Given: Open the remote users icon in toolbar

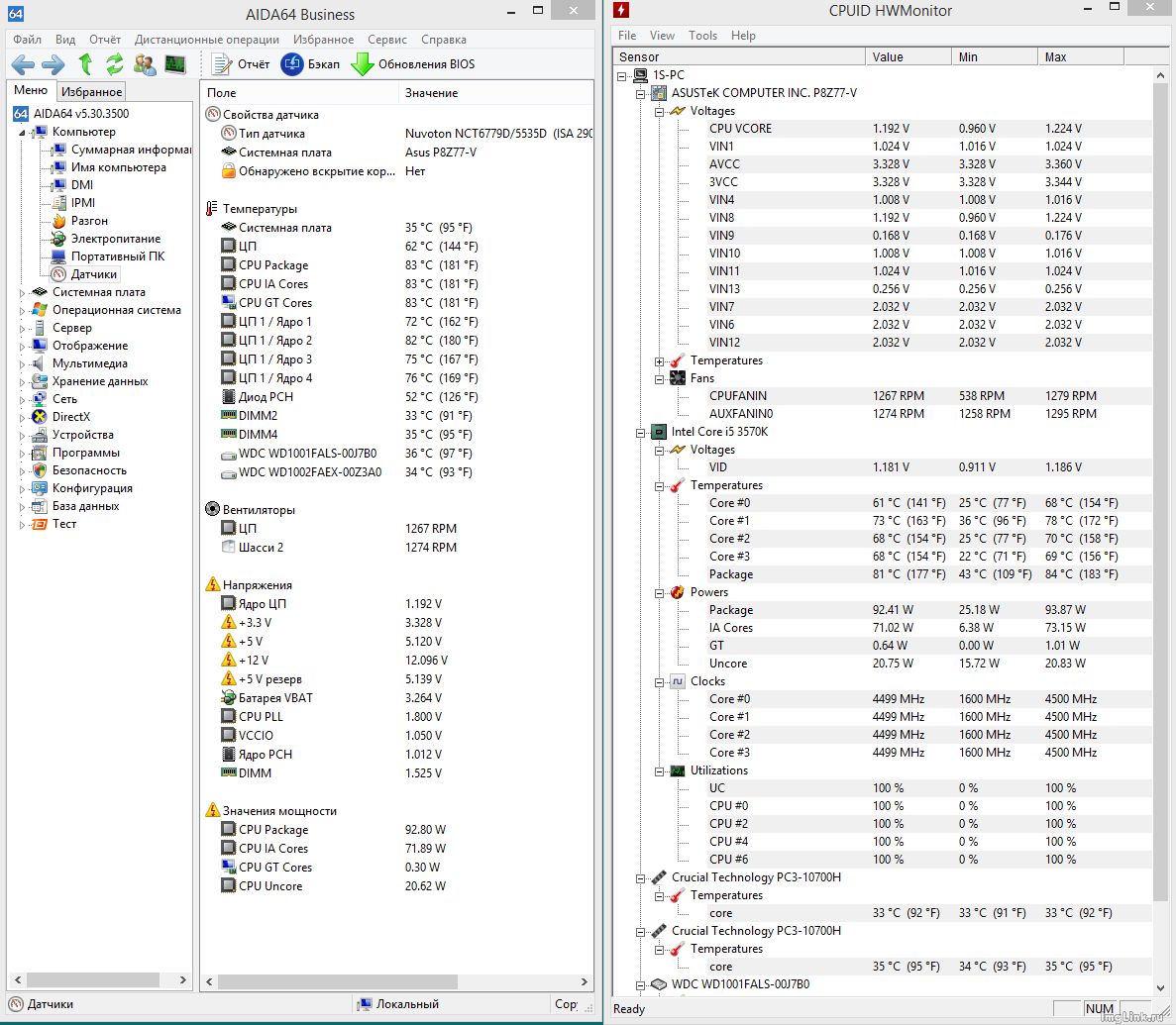Looking at the screenshot, I should (145, 65).
